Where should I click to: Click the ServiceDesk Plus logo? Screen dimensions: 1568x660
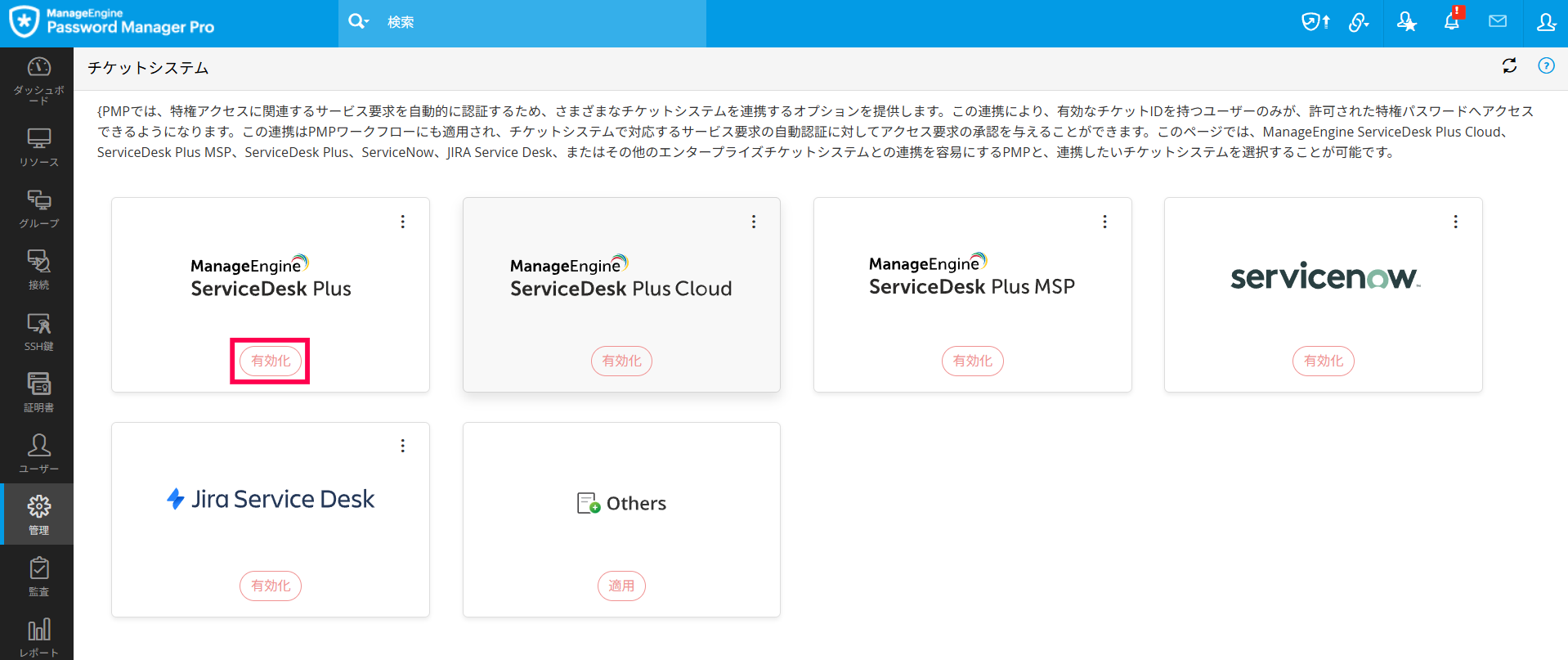pyautogui.click(x=271, y=277)
